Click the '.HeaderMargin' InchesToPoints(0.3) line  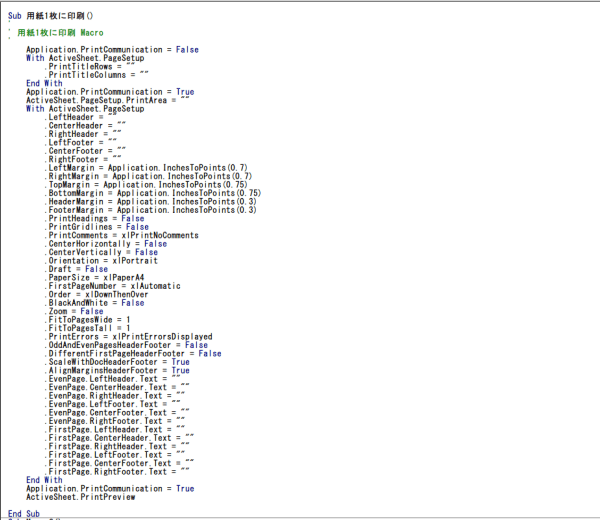pos(151,201)
